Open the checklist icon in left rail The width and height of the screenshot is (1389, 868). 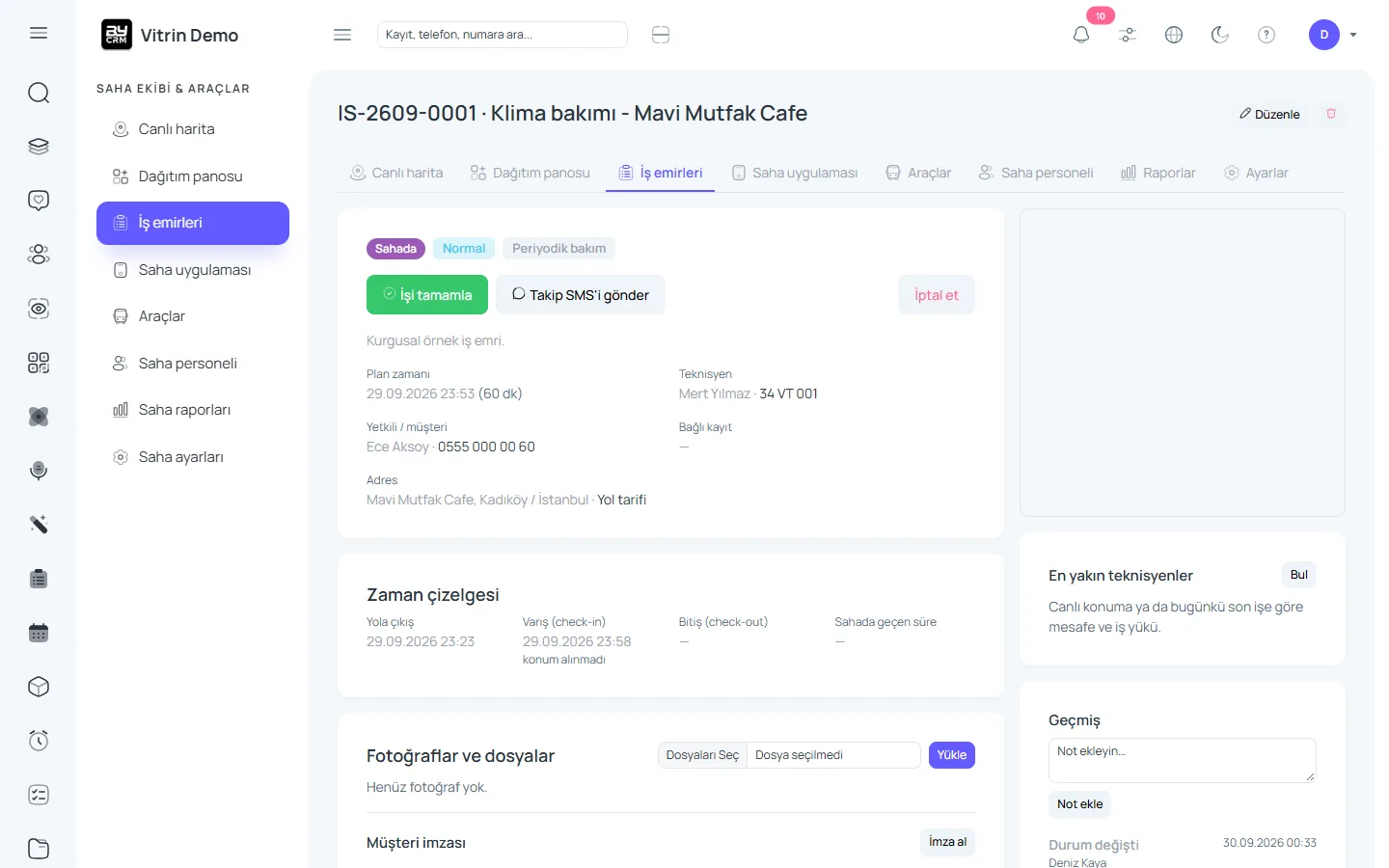39,795
